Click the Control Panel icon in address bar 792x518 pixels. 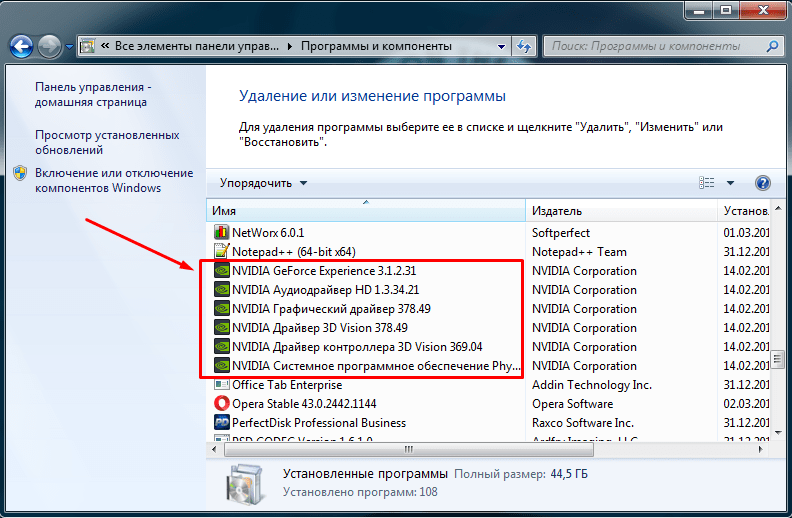[88, 46]
